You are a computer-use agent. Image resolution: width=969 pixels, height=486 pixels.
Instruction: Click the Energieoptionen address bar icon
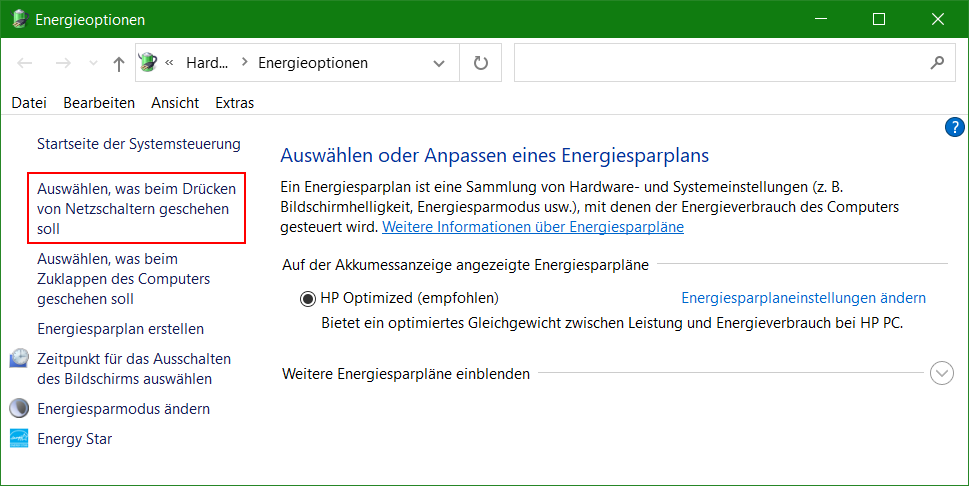coord(148,62)
